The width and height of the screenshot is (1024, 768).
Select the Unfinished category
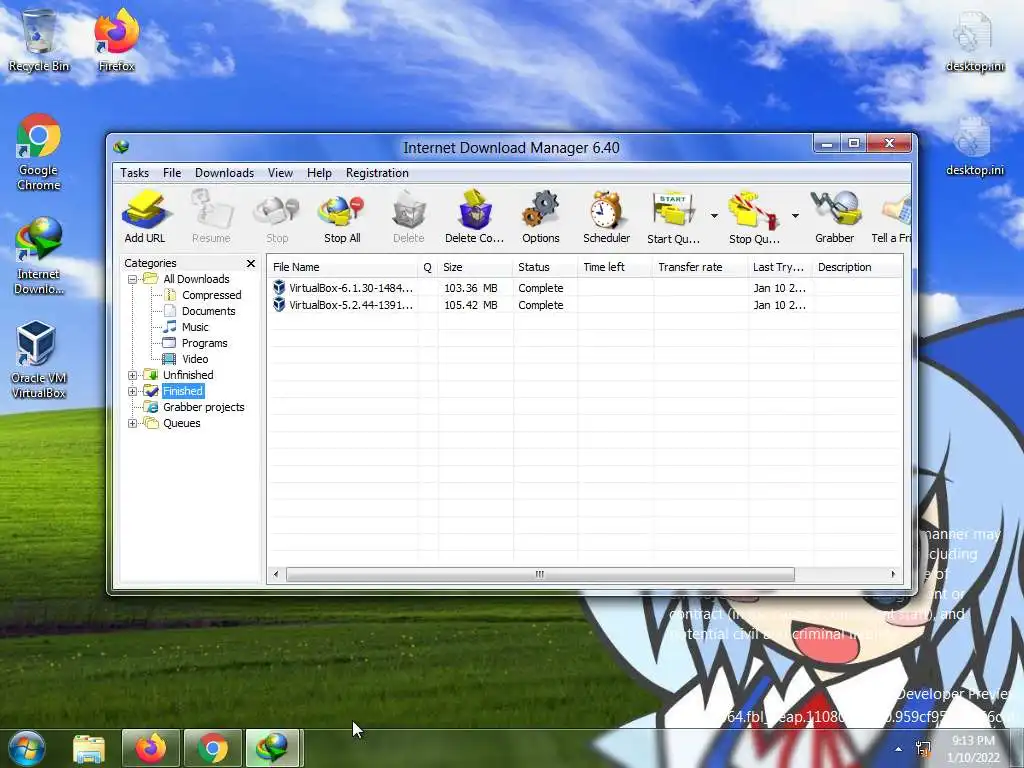[x=188, y=375]
